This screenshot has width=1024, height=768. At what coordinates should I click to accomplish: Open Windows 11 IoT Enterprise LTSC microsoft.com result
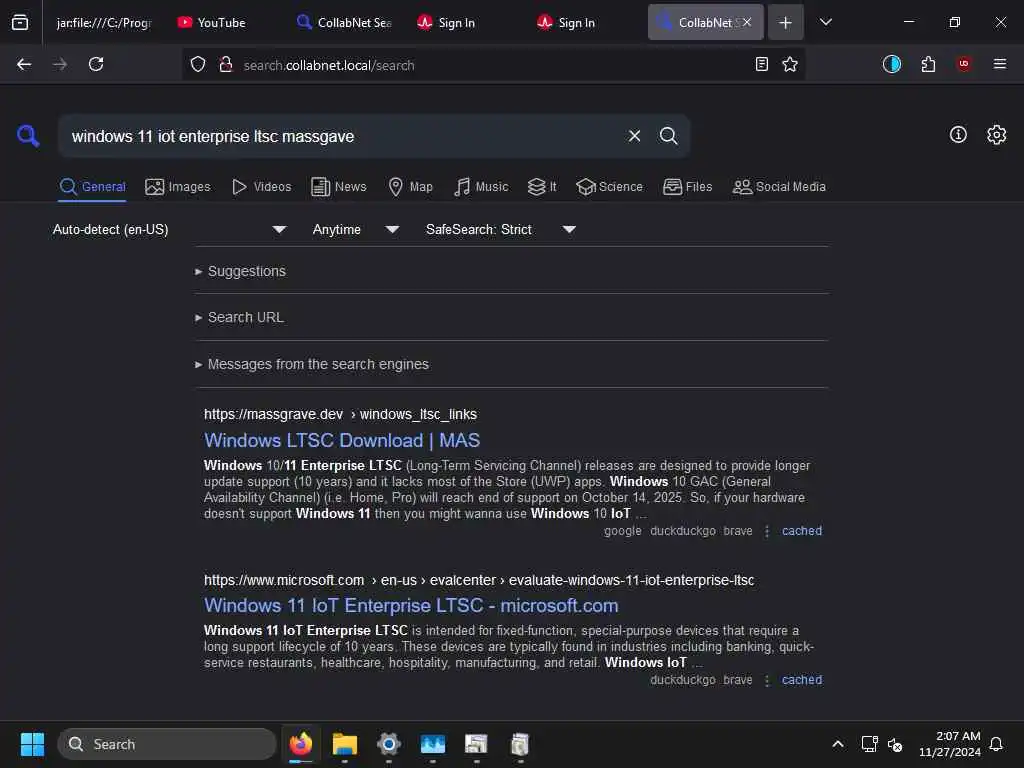pos(411,605)
